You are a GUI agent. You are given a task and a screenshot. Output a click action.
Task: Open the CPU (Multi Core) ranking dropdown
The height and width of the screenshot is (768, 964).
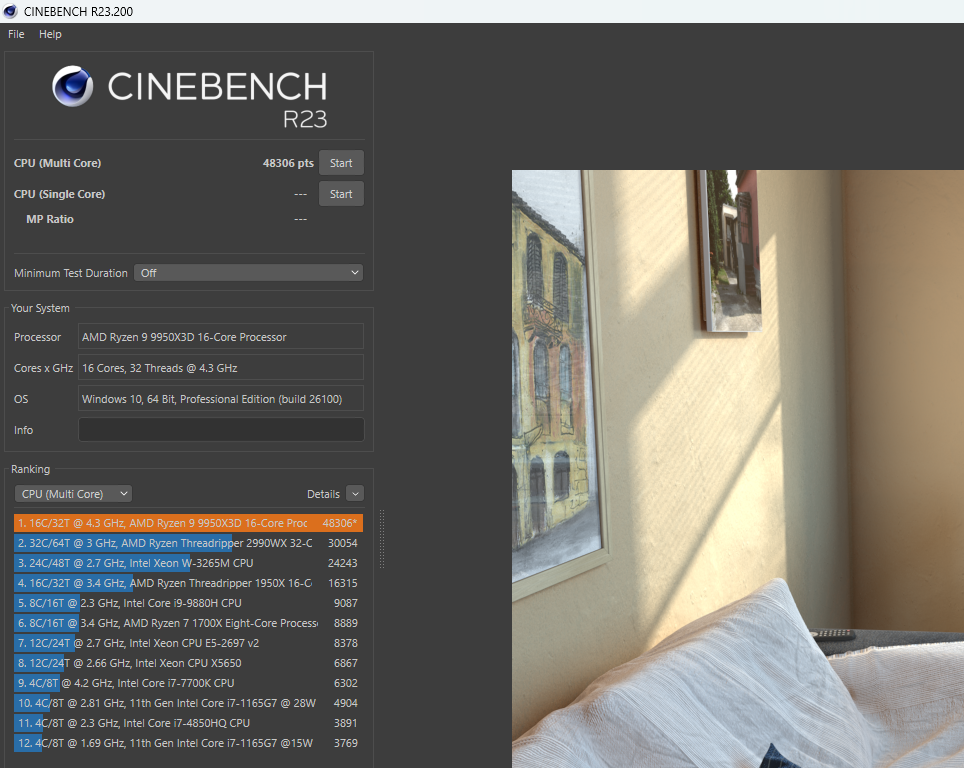[x=74, y=494]
